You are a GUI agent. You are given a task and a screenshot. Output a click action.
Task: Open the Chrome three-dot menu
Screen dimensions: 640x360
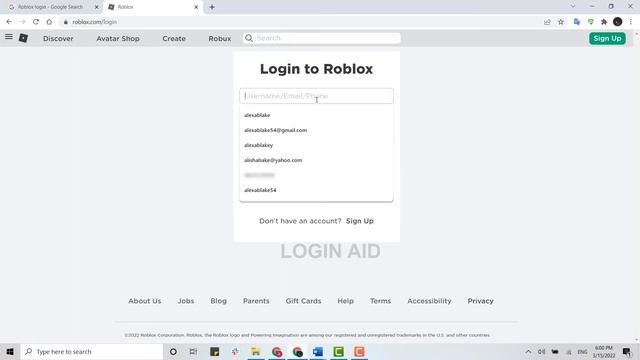(x=631, y=22)
